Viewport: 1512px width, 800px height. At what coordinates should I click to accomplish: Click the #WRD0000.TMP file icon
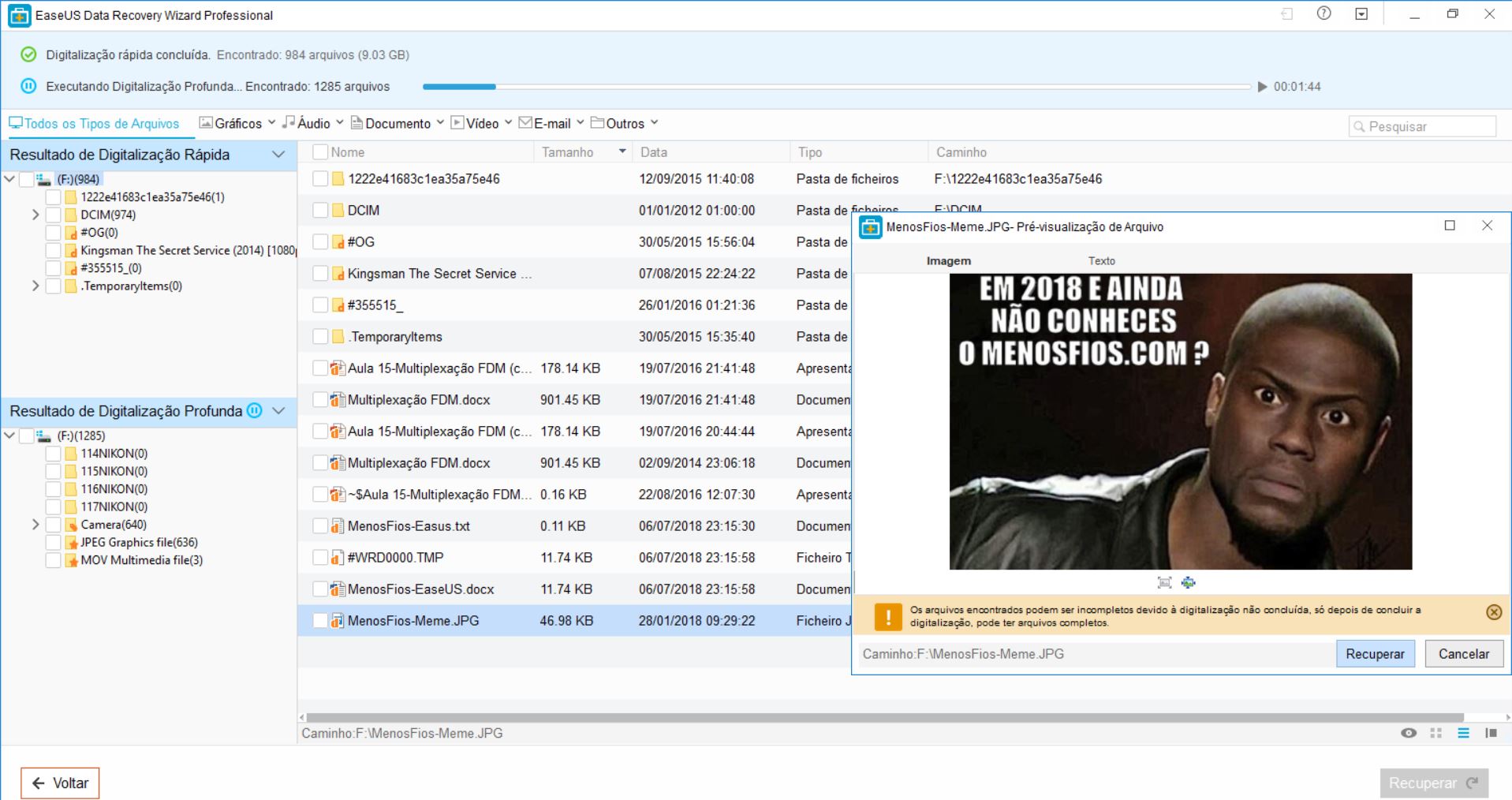(338, 558)
